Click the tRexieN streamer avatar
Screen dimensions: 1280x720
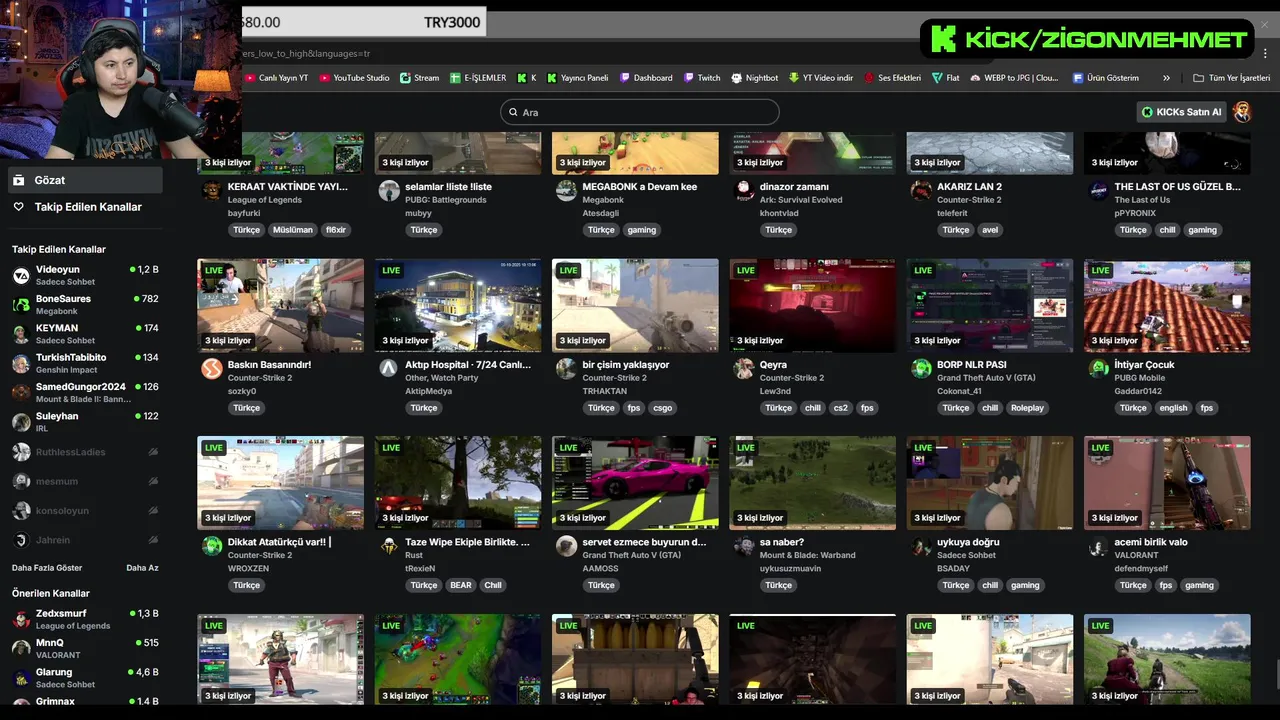(389, 546)
